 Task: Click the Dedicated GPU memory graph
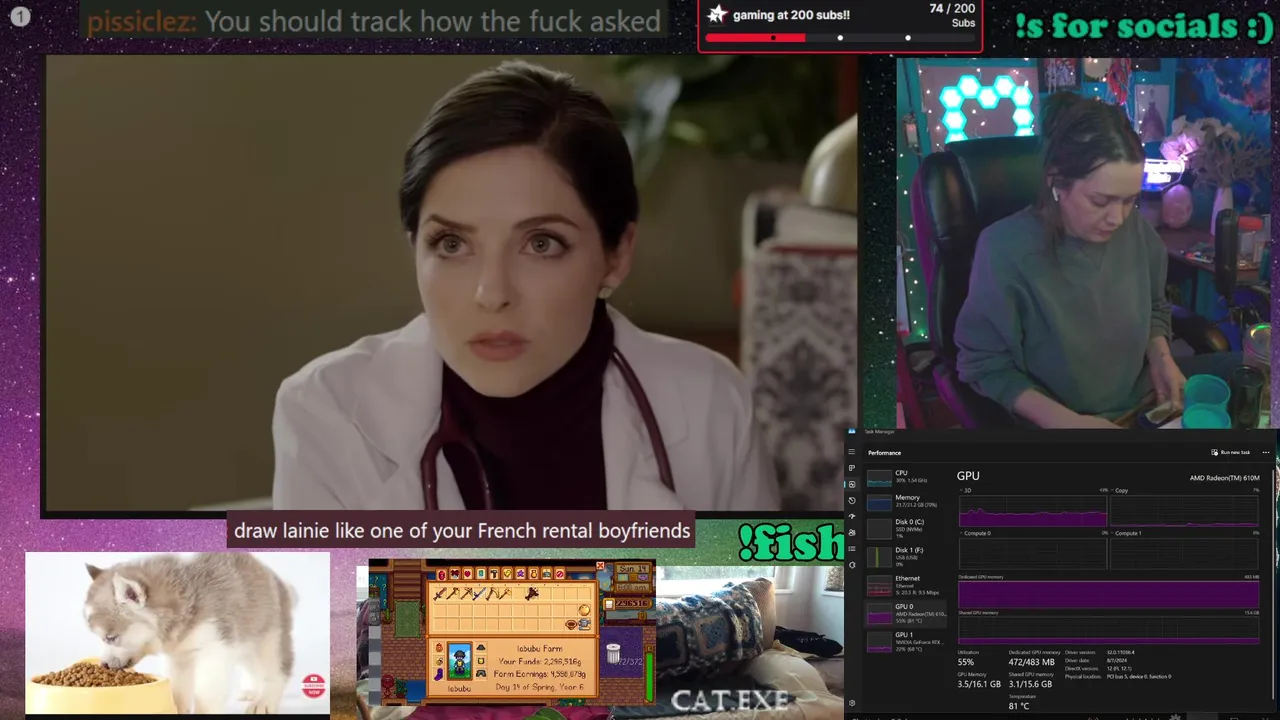pyautogui.click(x=1109, y=594)
